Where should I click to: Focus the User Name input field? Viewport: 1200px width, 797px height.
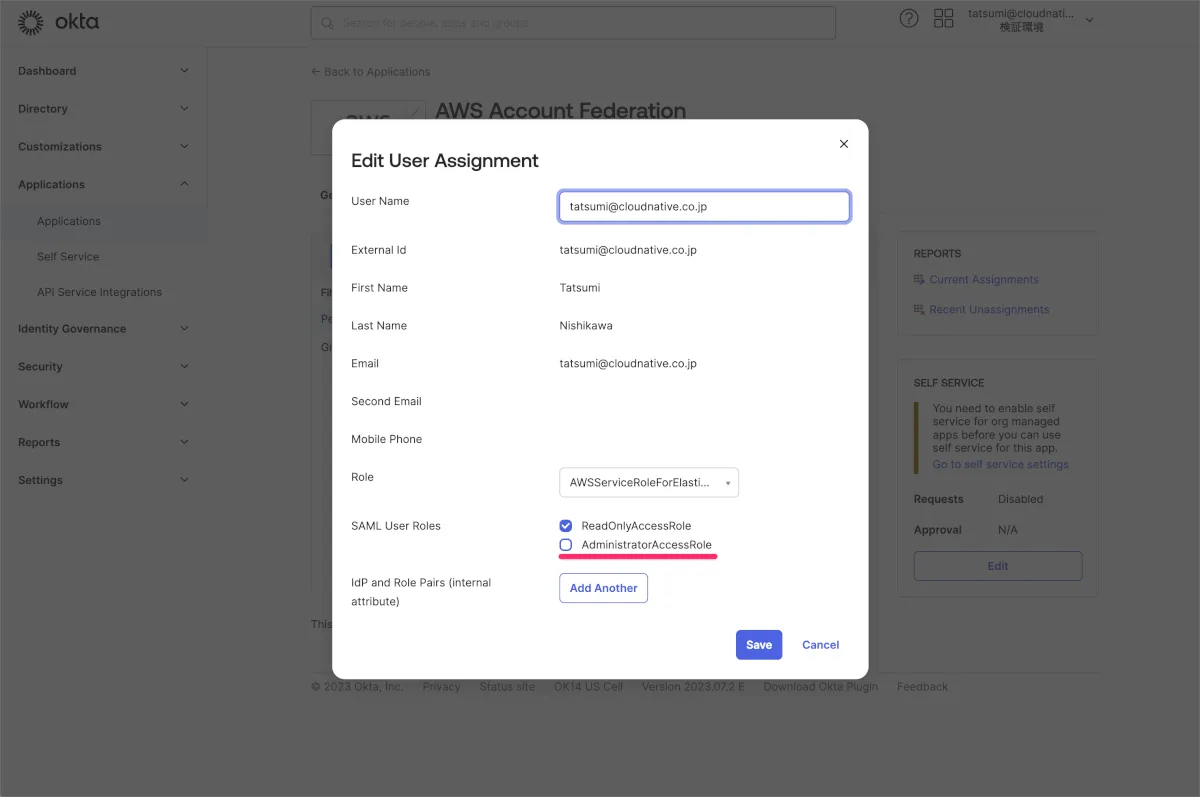point(704,206)
